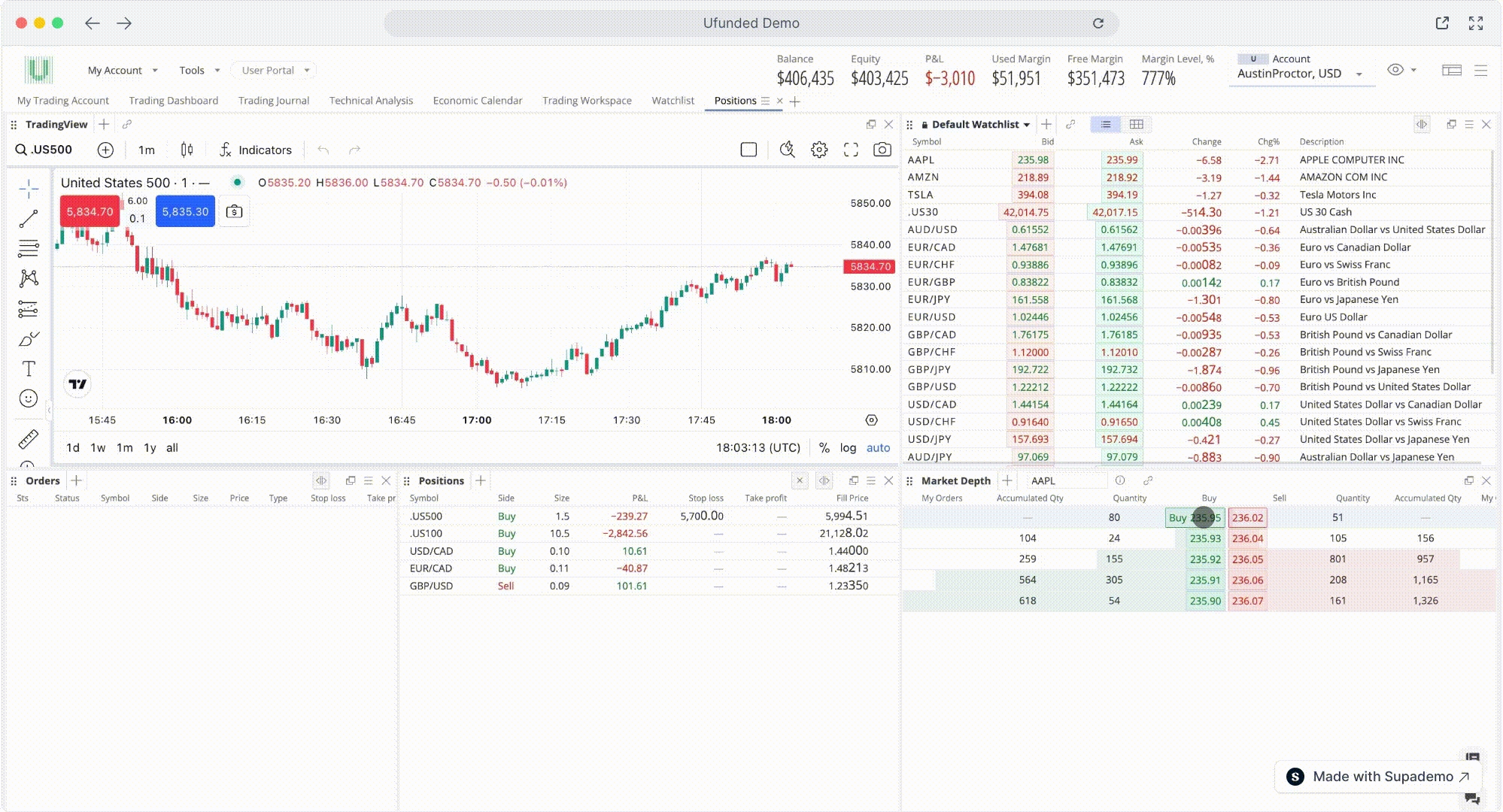Open chart settings gear icon
Viewport: 1503px width, 812px height.
(x=819, y=150)
